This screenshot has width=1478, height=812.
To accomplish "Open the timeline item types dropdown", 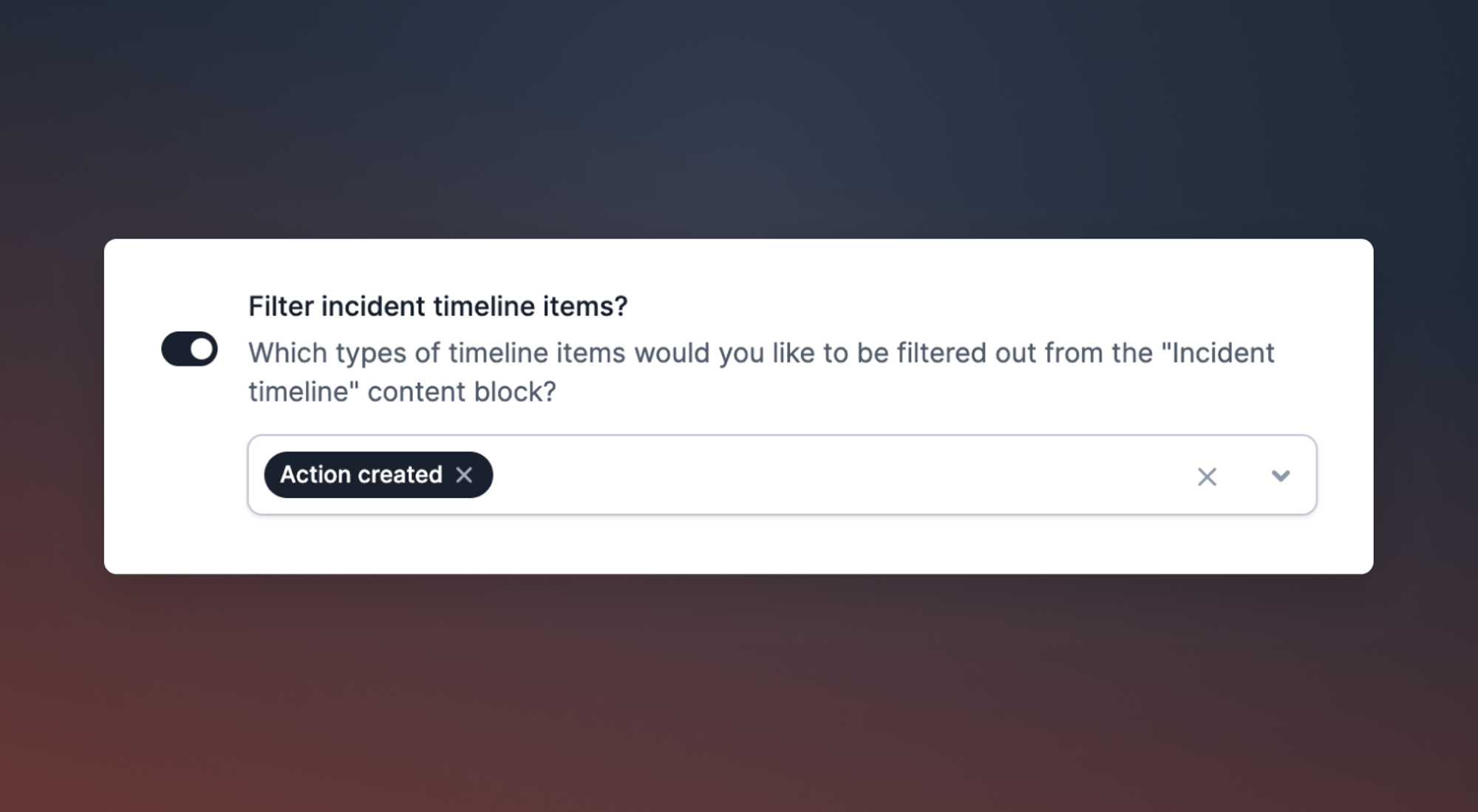I will [x=1280, y=476].
